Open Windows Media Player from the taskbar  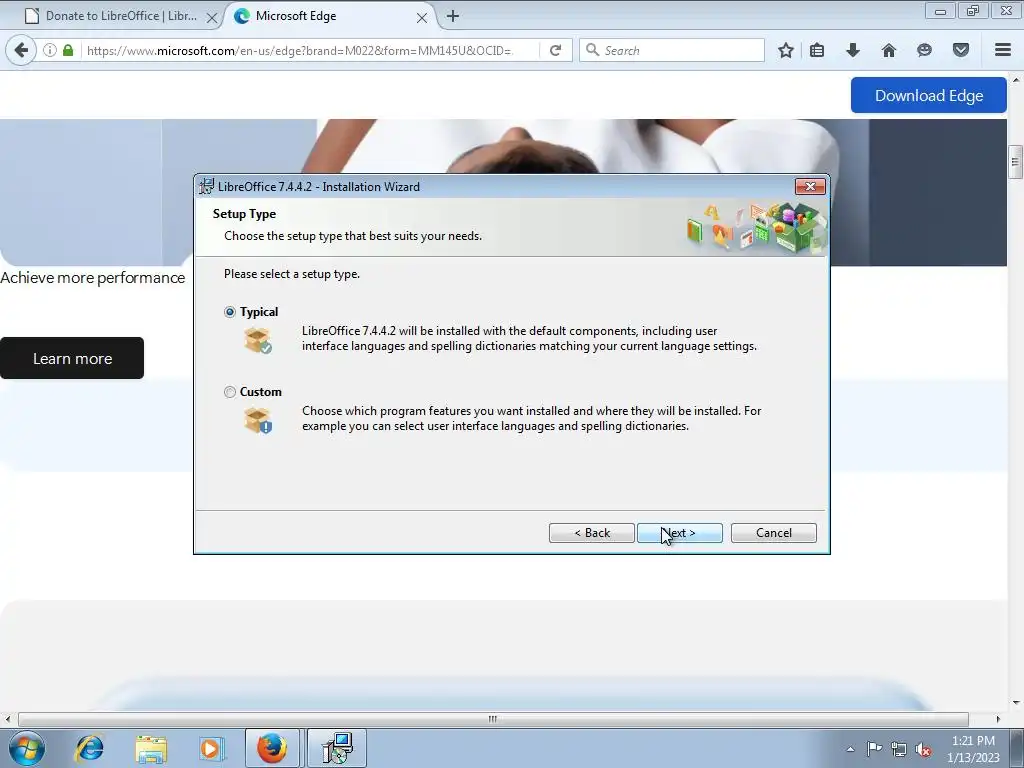tap(212, 748)
